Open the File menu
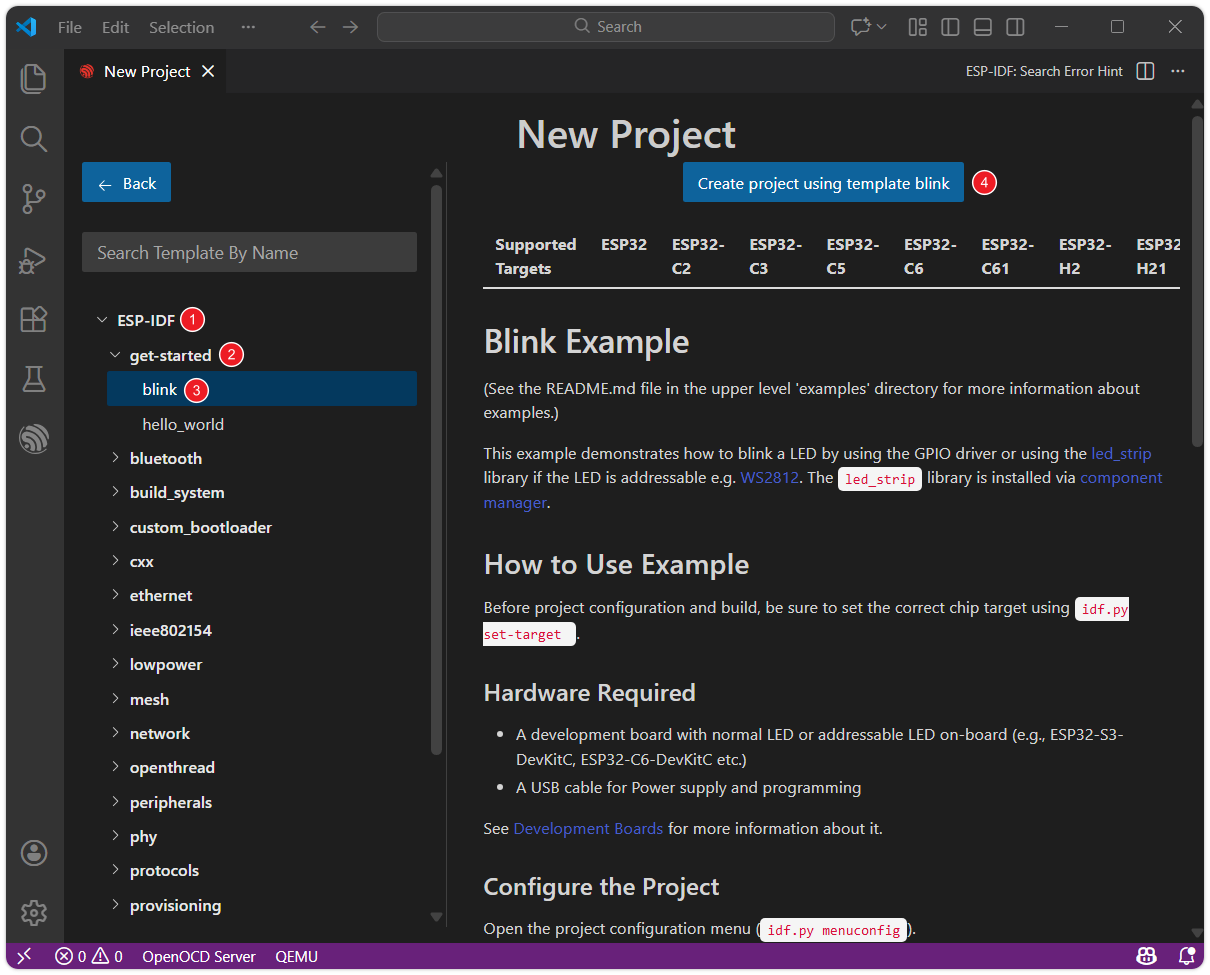1210x975 pixels. [x=70, y=27]
